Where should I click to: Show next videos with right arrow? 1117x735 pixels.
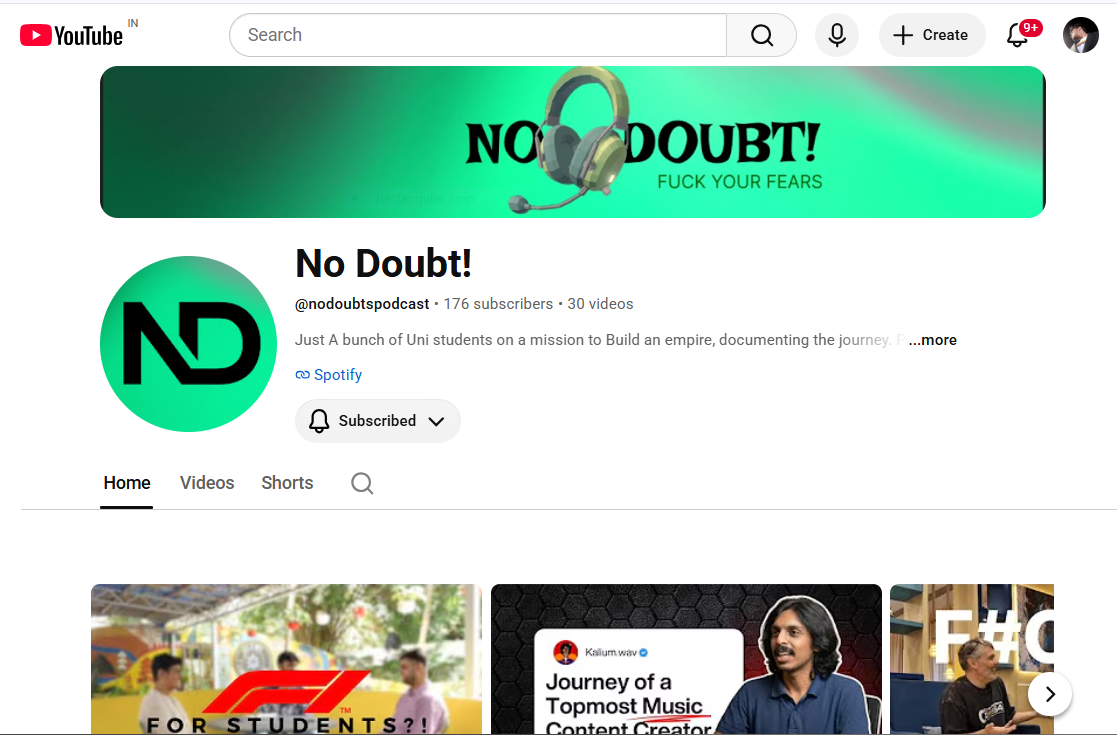pos(1049,694)
